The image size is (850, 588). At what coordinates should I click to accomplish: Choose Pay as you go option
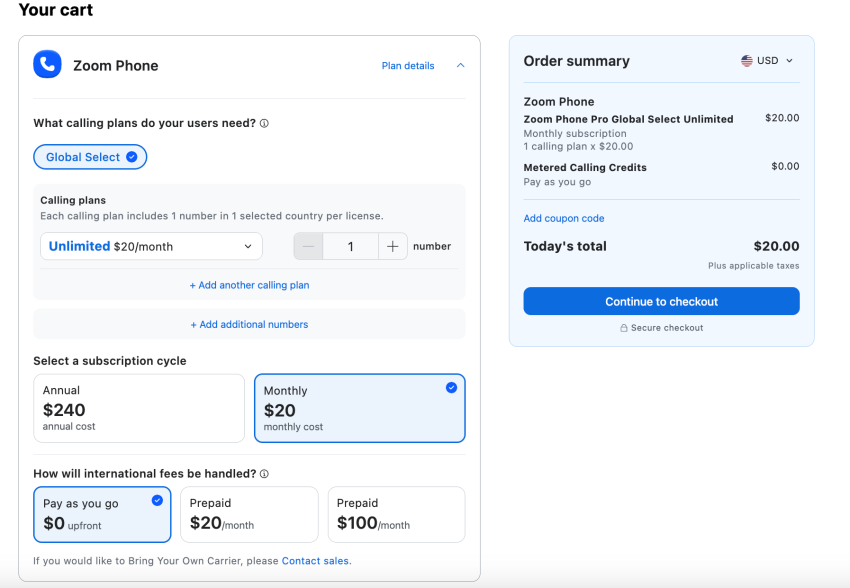click(102, 514)
